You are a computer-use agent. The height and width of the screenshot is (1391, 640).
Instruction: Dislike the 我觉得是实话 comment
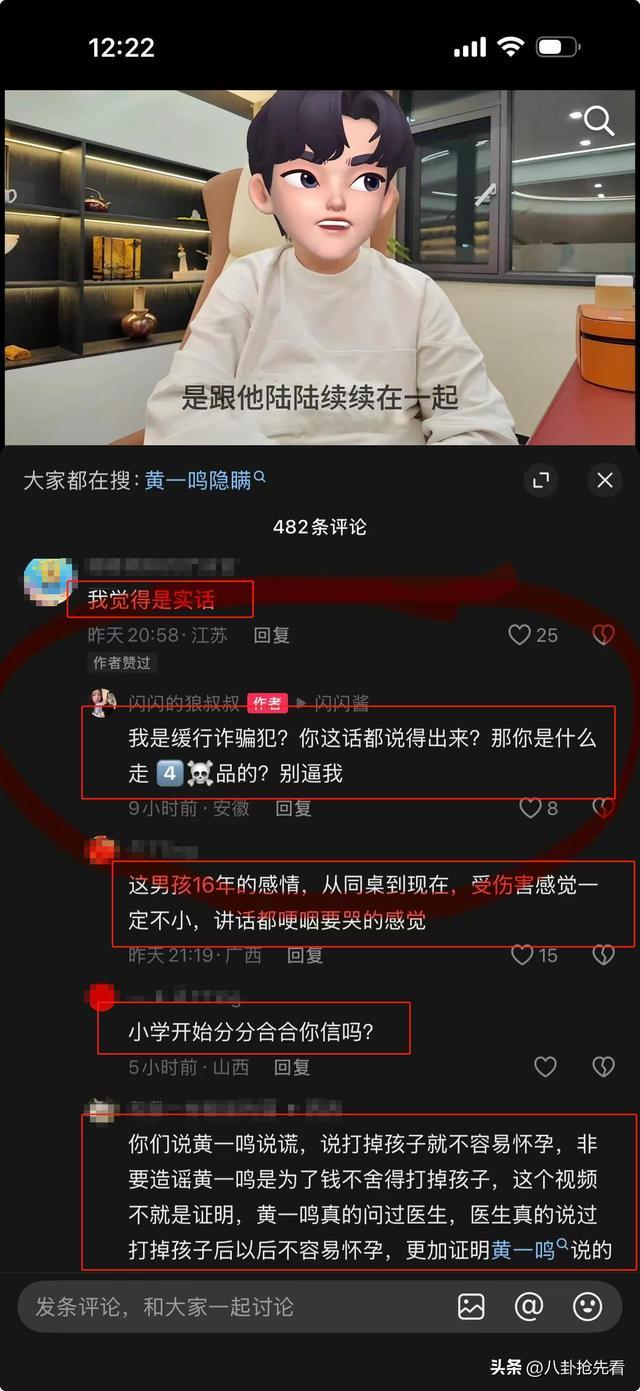[603, 635]
